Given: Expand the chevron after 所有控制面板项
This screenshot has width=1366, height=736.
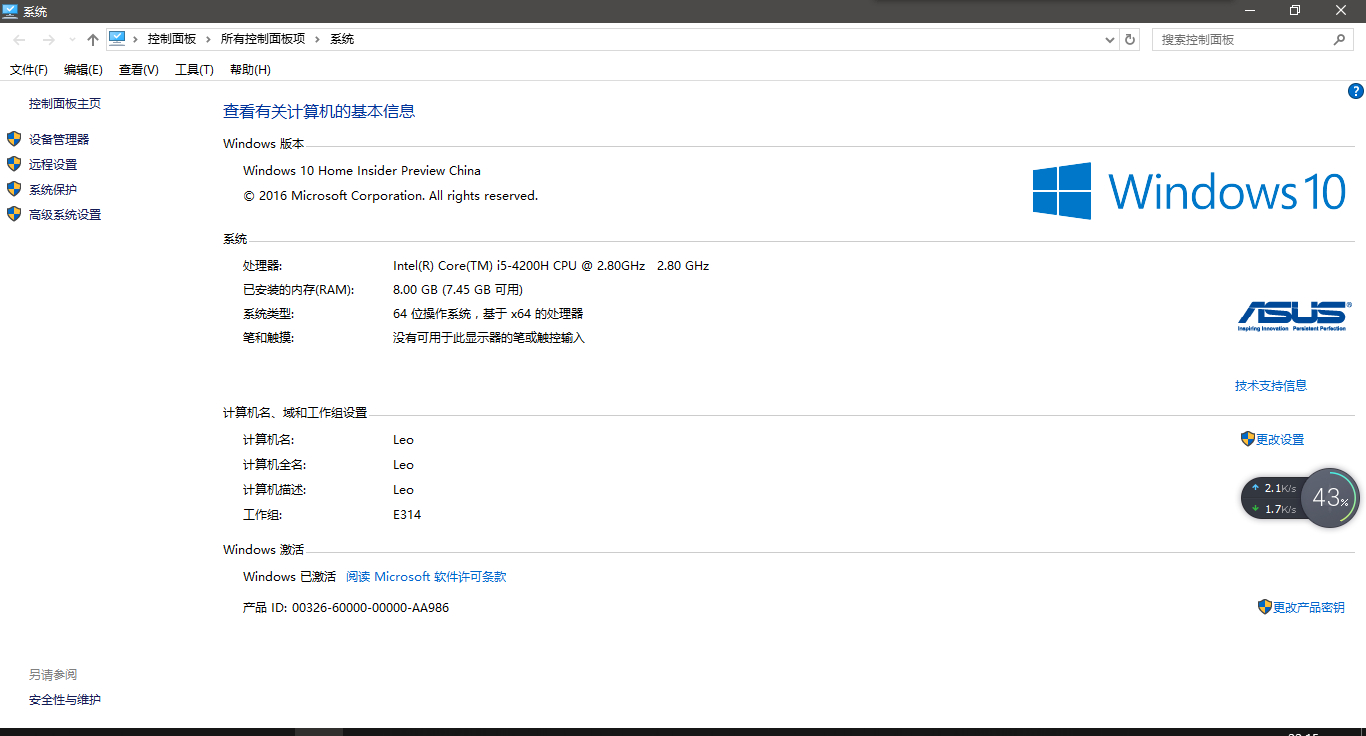Looking at the screenshot, I should [x=318, y=39].
